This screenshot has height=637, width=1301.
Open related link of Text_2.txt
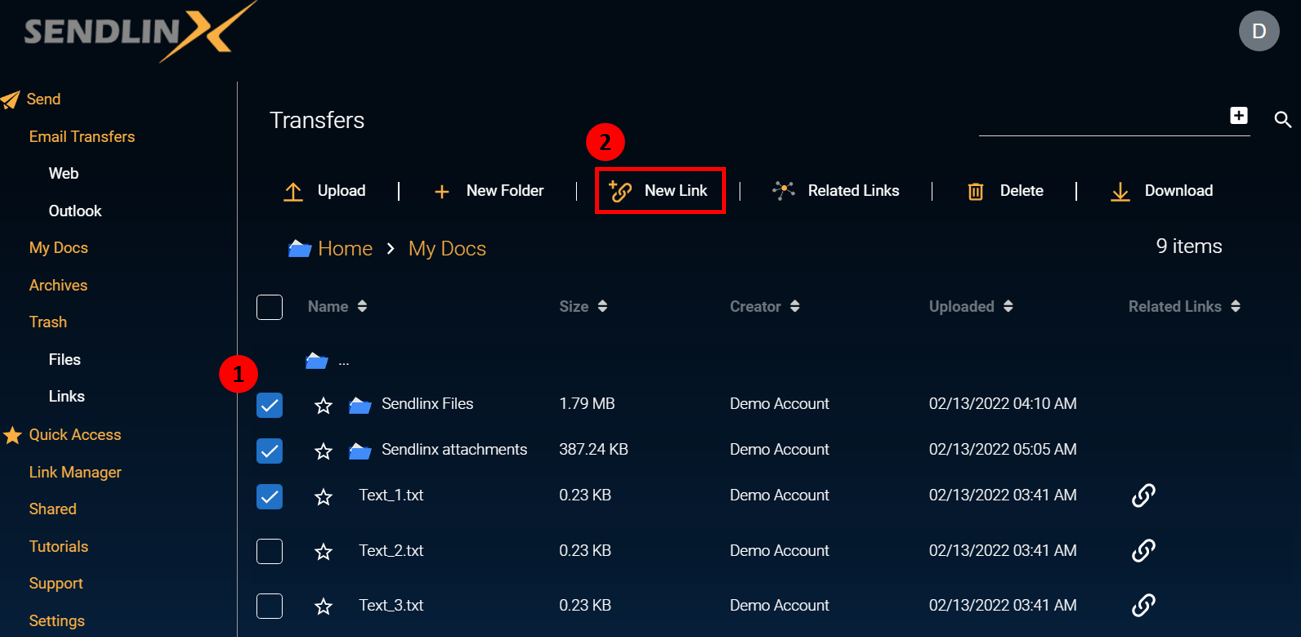click(x=1143, y=550)
